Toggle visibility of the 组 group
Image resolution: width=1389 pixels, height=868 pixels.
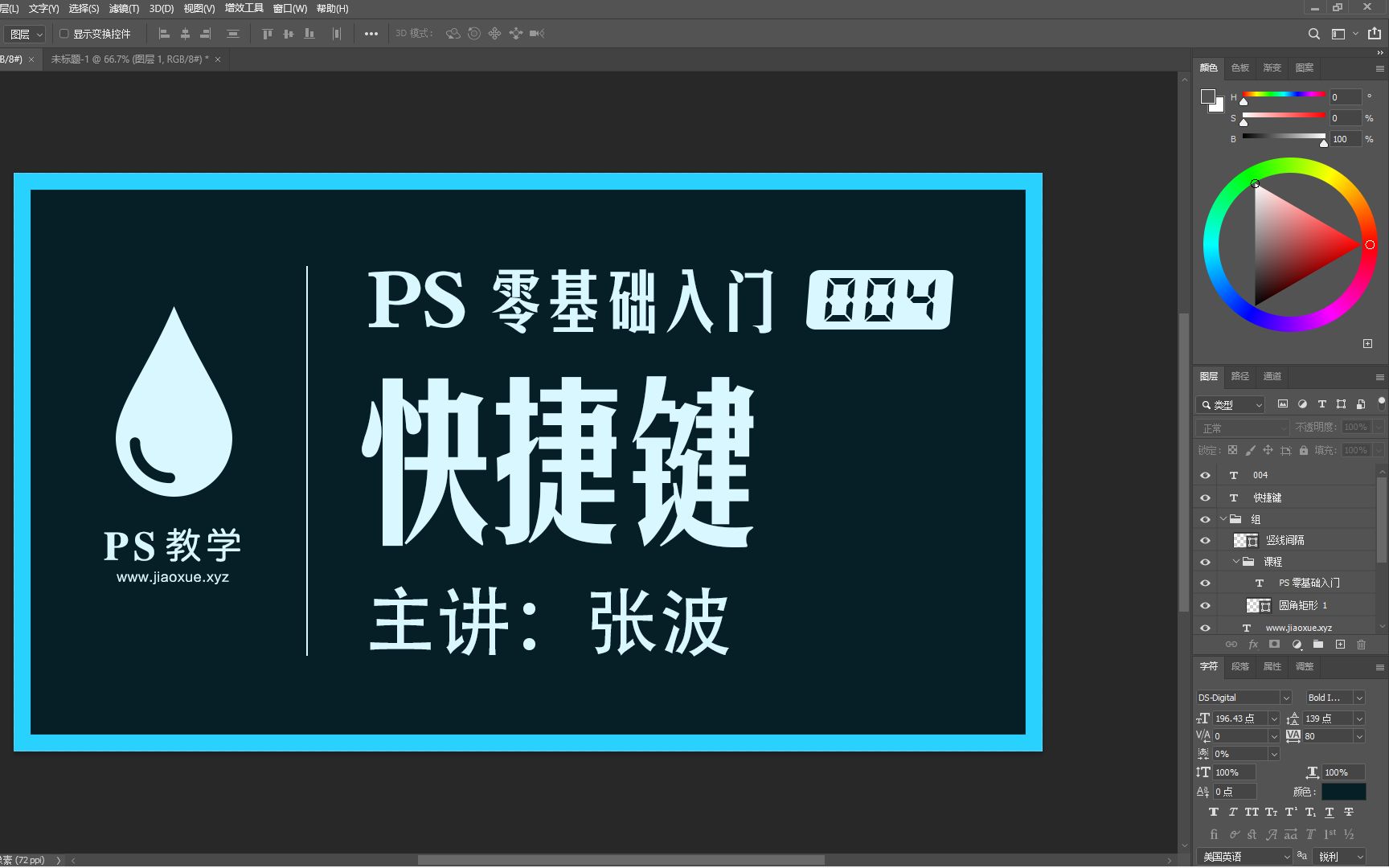[1205, 519]
